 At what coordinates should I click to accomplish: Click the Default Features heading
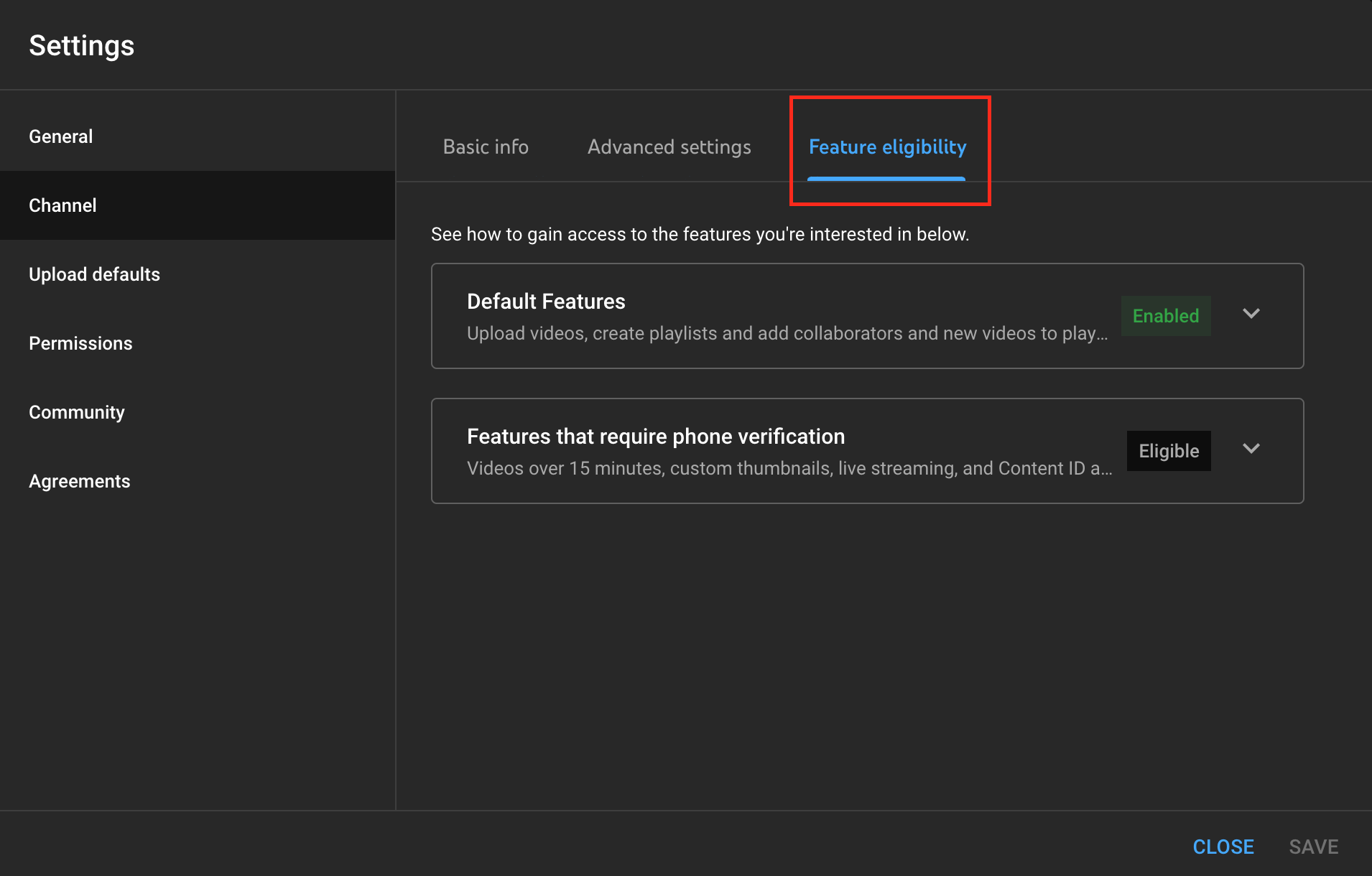(x=546, y=302)
